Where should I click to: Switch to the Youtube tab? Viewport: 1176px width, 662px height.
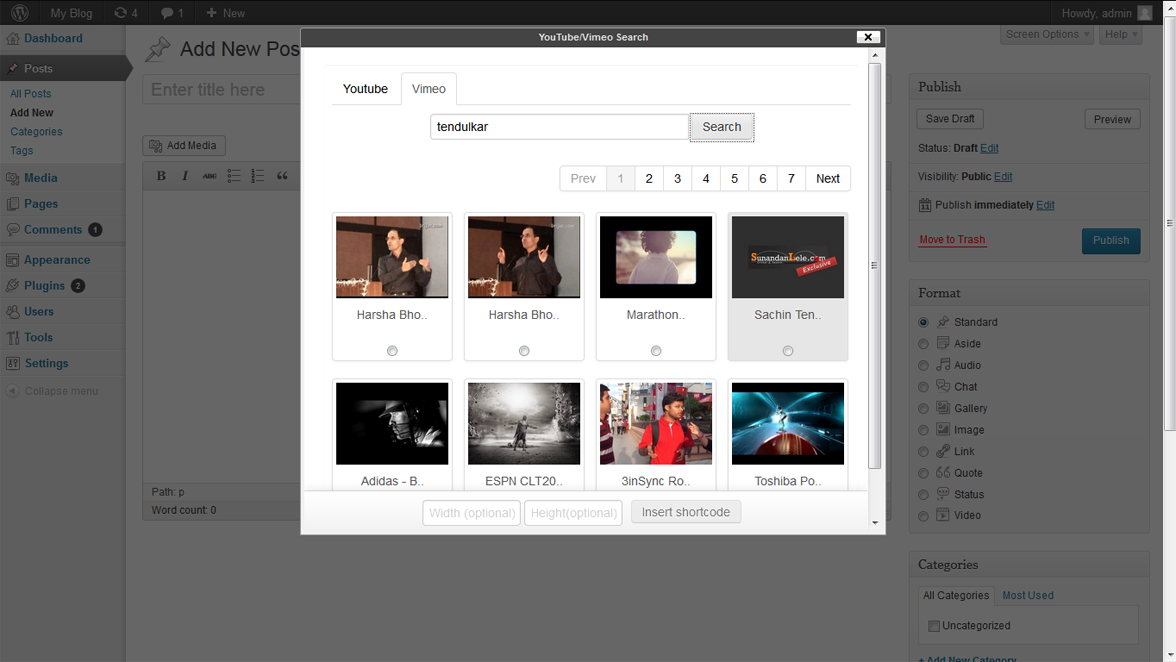[x=365, y=89]
